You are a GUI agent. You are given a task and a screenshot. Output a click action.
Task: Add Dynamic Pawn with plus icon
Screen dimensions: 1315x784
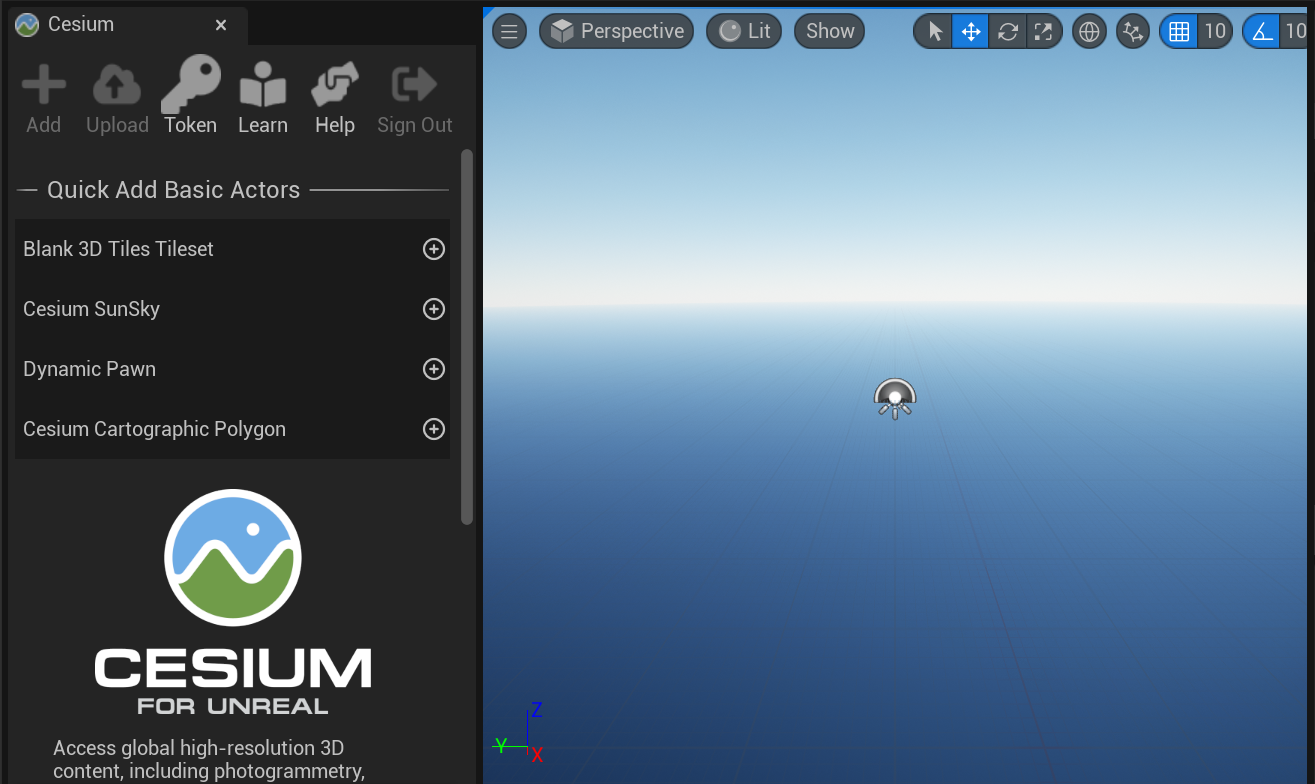tap(434, 369)
